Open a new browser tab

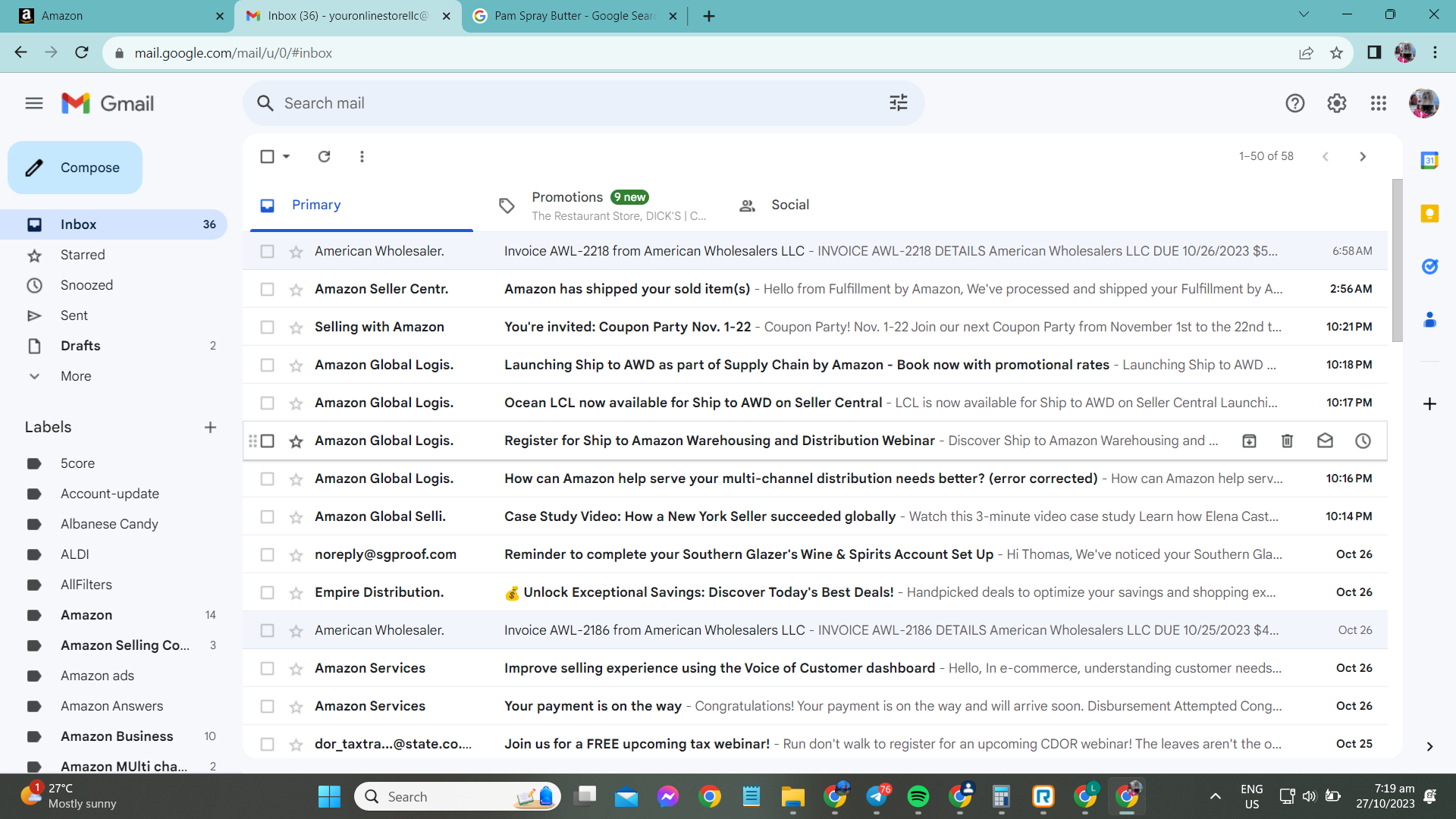[709, 16]
